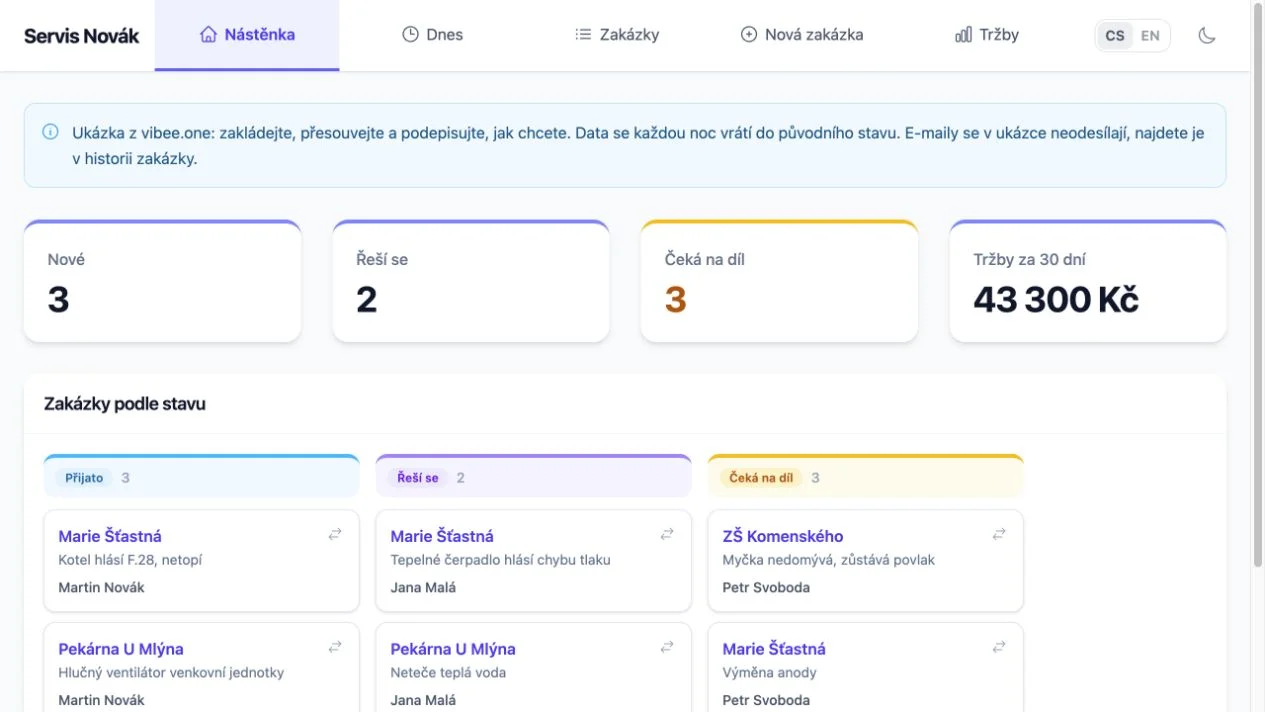Open Marie Šťastná order in Čeká na díl column
1265x712 pixels.
(x=774, y=650)
